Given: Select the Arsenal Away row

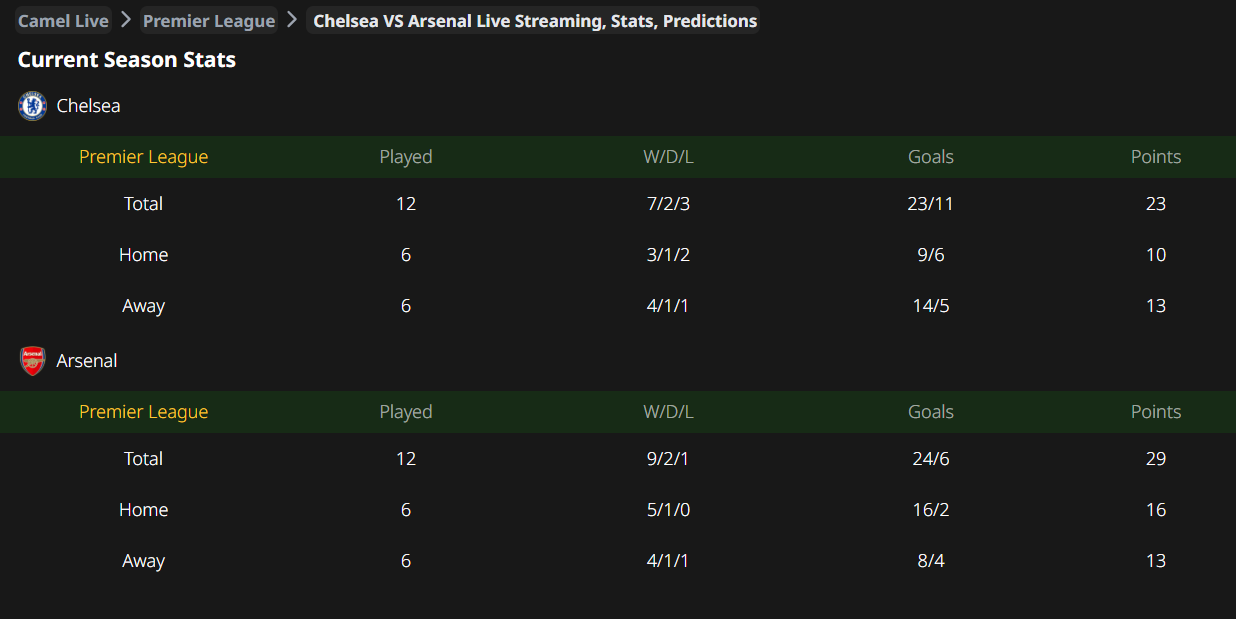Looking at the screenshot, I should coord(143,561).
